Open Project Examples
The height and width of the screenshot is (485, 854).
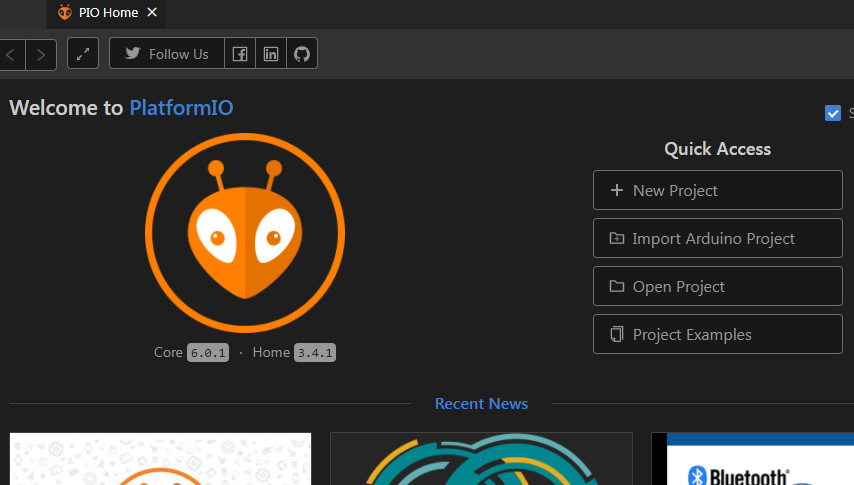718,334
